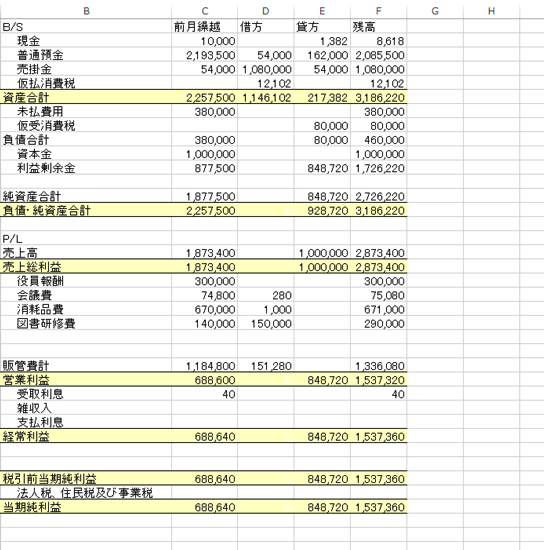This screenshot has width=544, height=550.
Task: Select the 支払利息 row label
Action: (86, 422)
